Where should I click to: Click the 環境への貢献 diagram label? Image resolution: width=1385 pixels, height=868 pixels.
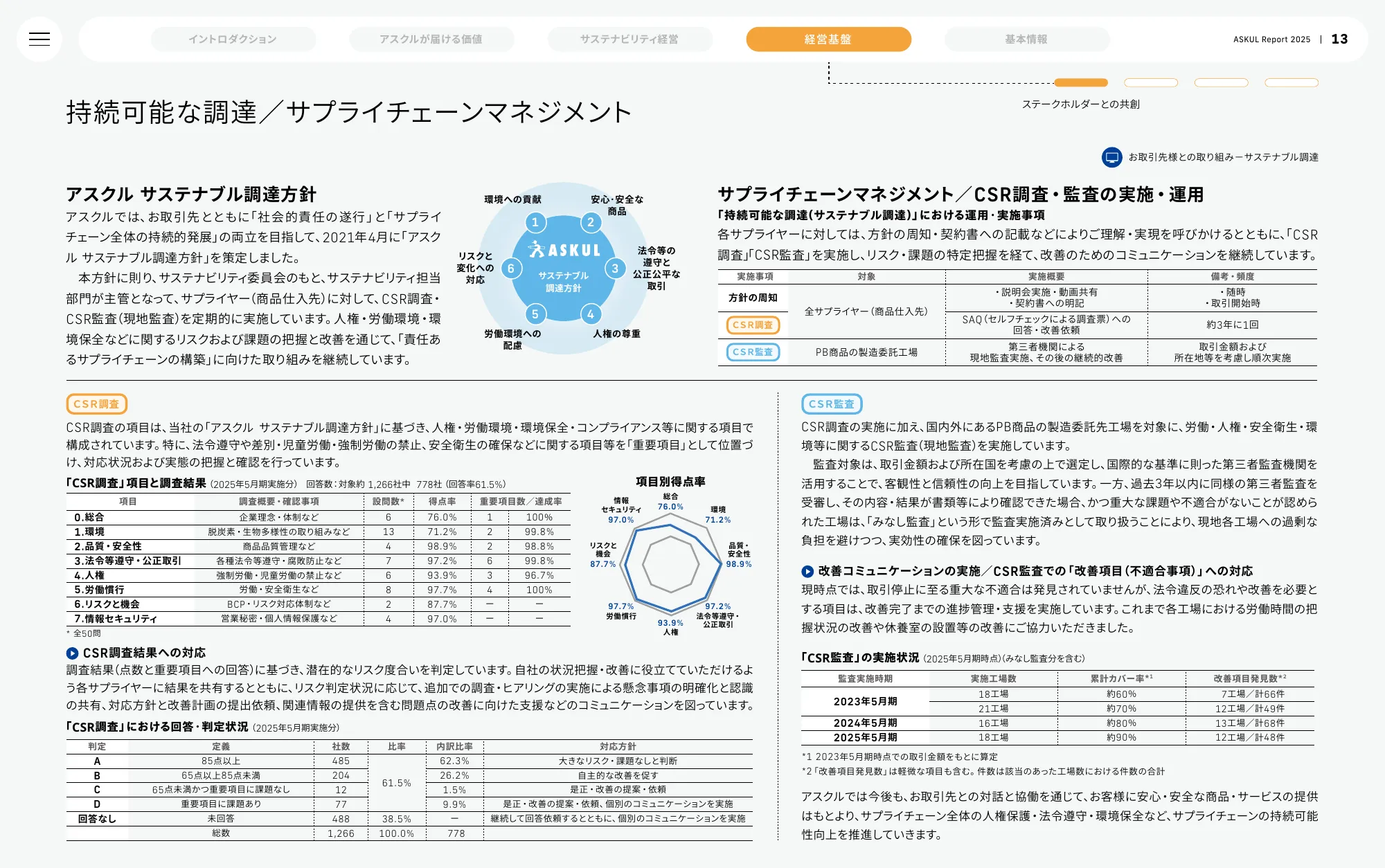[x=512, y=199]
